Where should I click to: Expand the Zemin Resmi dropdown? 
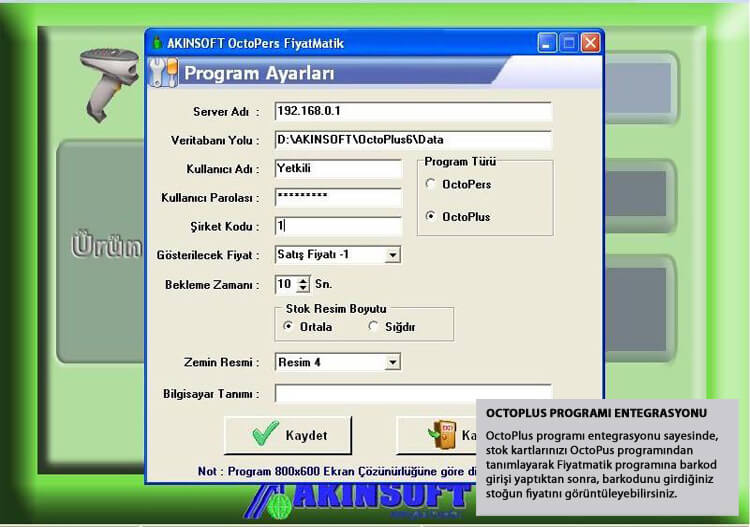pyautogui.click(x=392, y=362)
